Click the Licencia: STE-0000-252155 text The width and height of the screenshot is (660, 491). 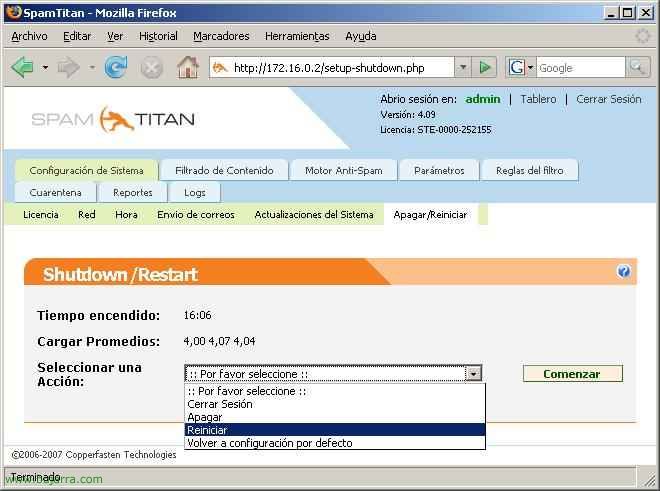click(436, 130)
